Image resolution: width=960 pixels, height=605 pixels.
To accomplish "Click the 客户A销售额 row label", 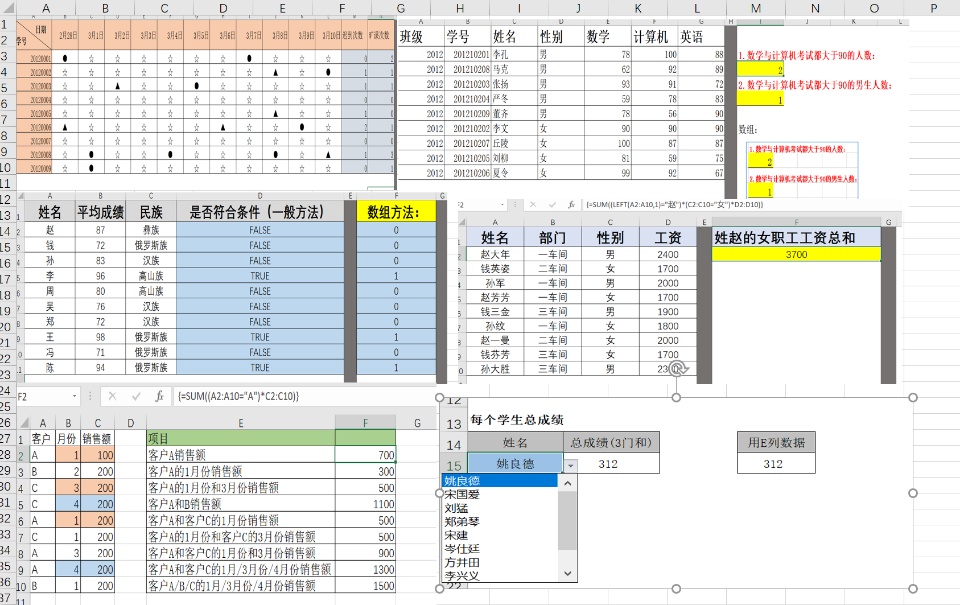I will pyautogui.click(x=241, y=455).
